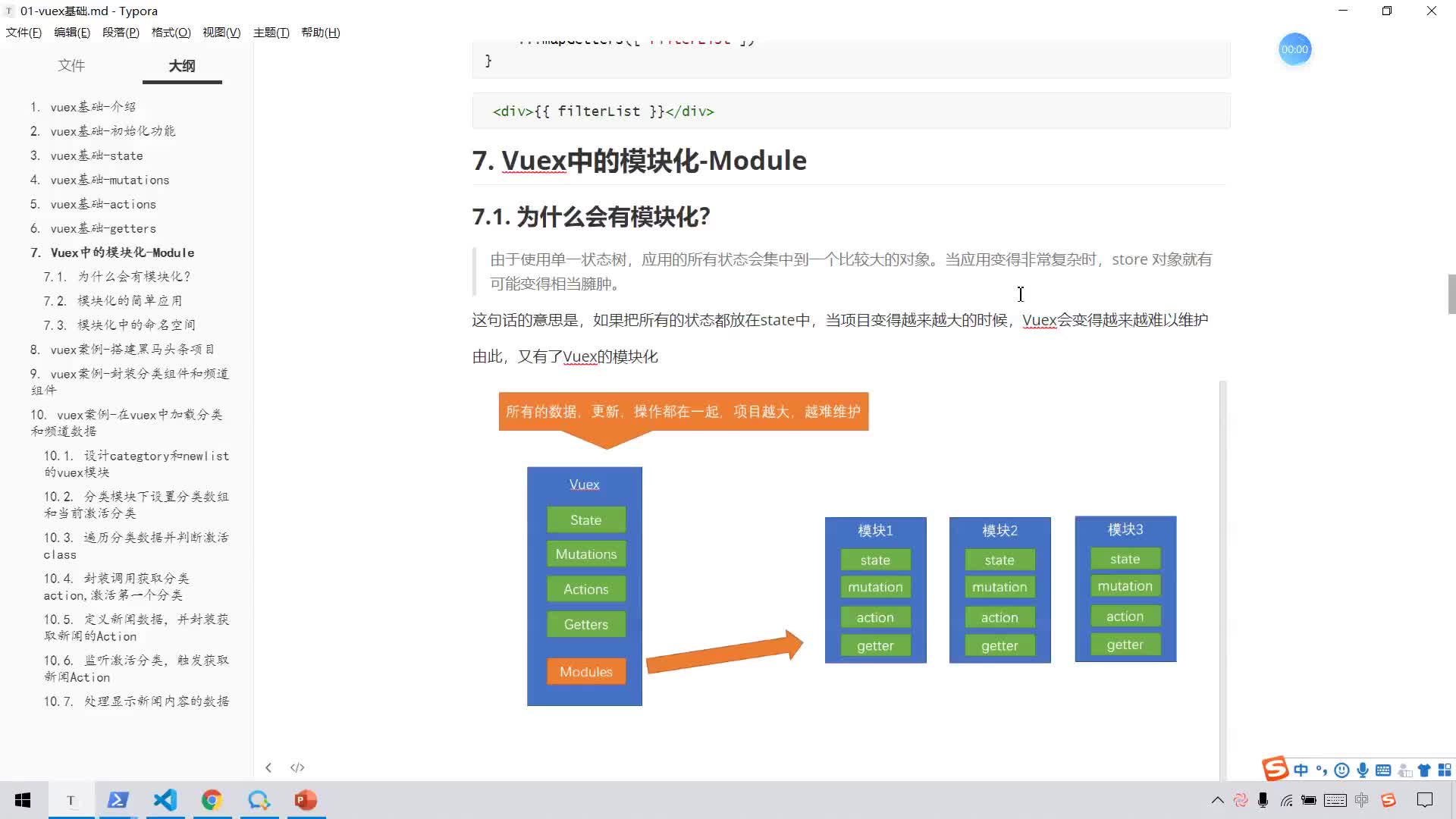Jump to 10.7 处理显示新闻内容的数据 outline entry
Screen dimensions: 1456x819
point(136,701)
